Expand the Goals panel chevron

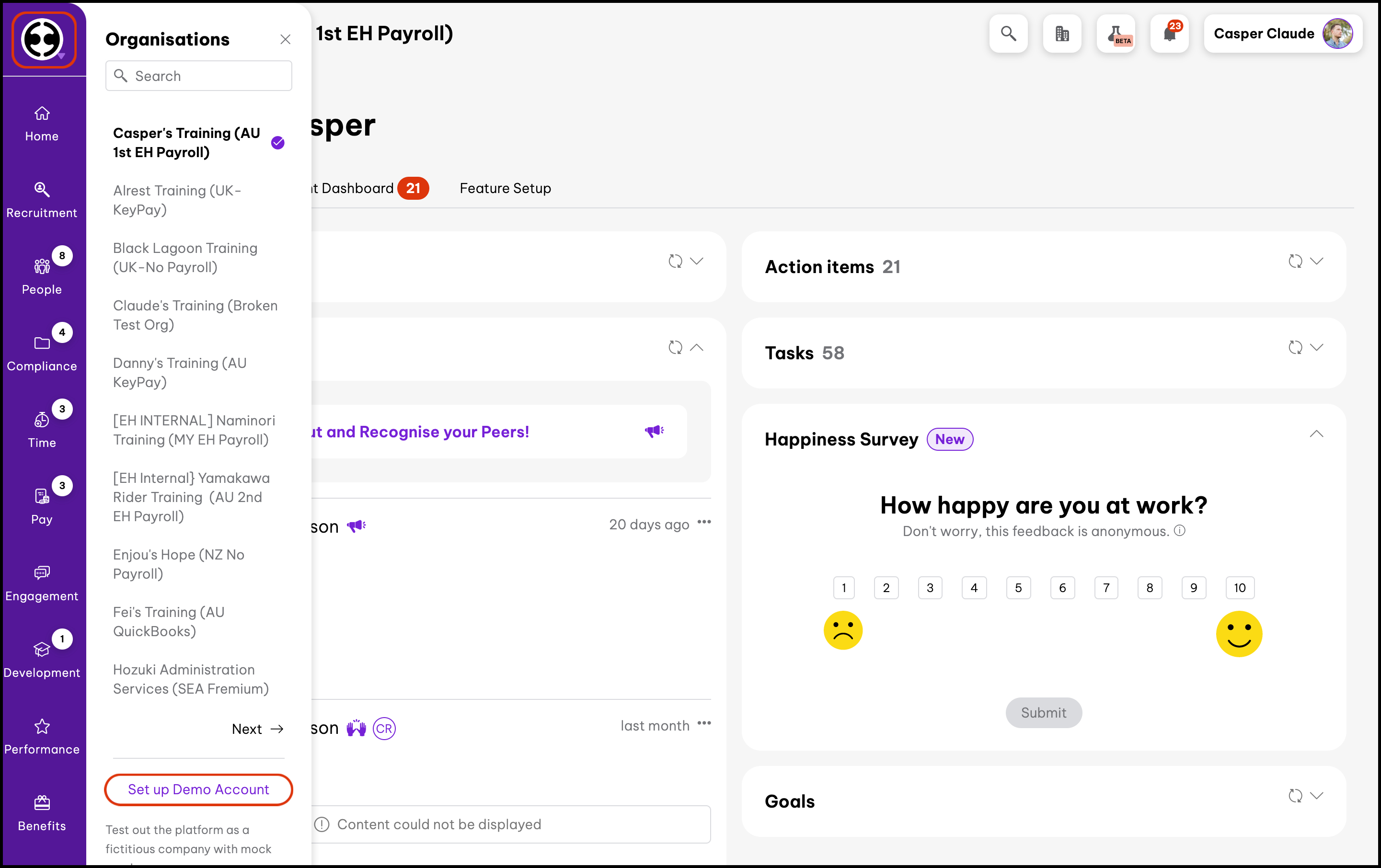coord(1317,796)
